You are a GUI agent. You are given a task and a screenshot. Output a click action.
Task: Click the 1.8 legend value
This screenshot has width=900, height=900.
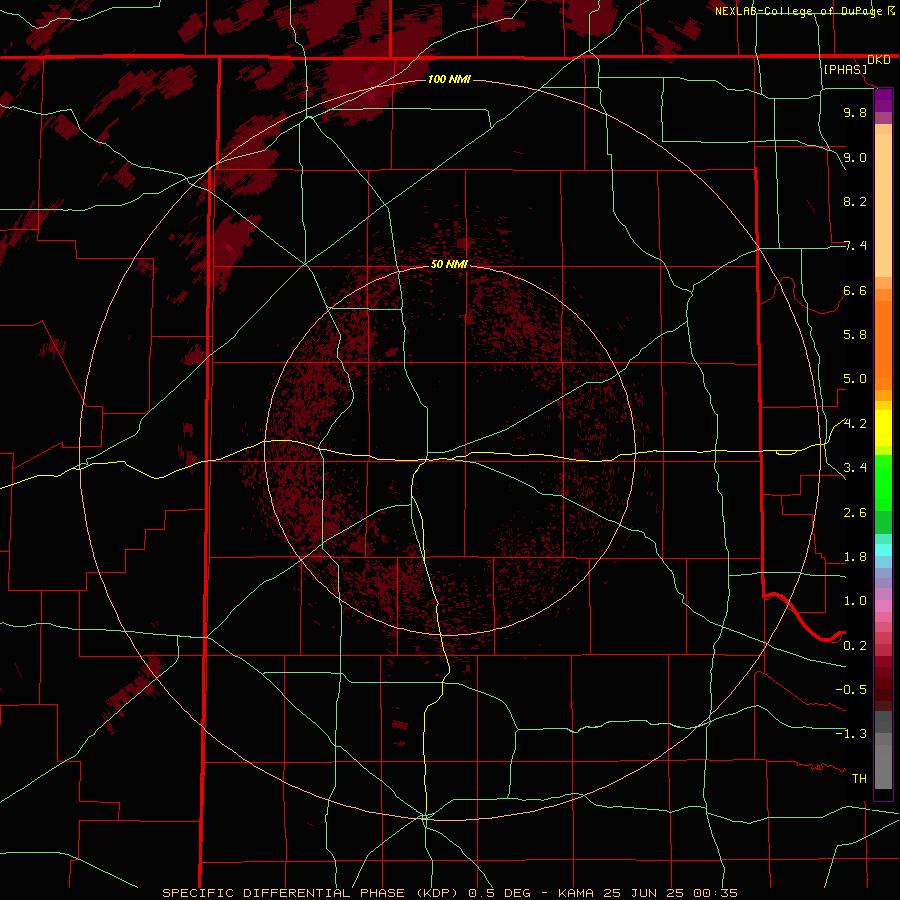coord(855,557)
